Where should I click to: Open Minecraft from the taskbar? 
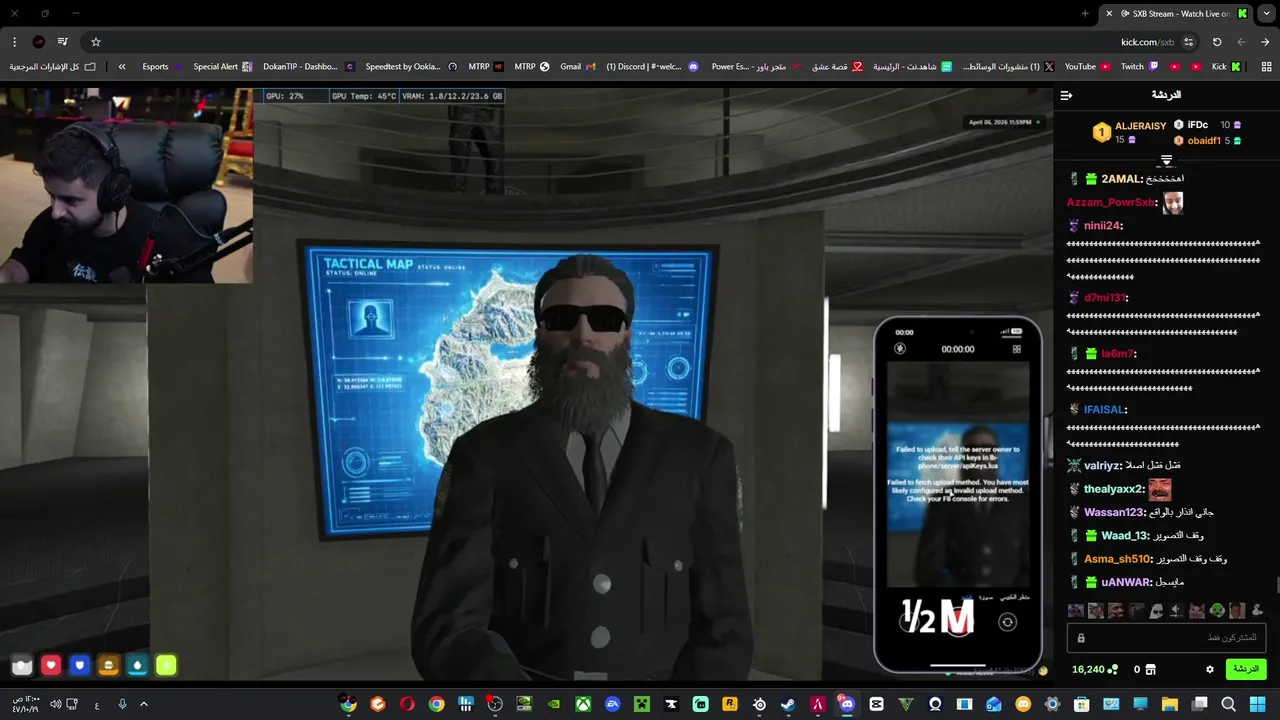coord(641,704)
